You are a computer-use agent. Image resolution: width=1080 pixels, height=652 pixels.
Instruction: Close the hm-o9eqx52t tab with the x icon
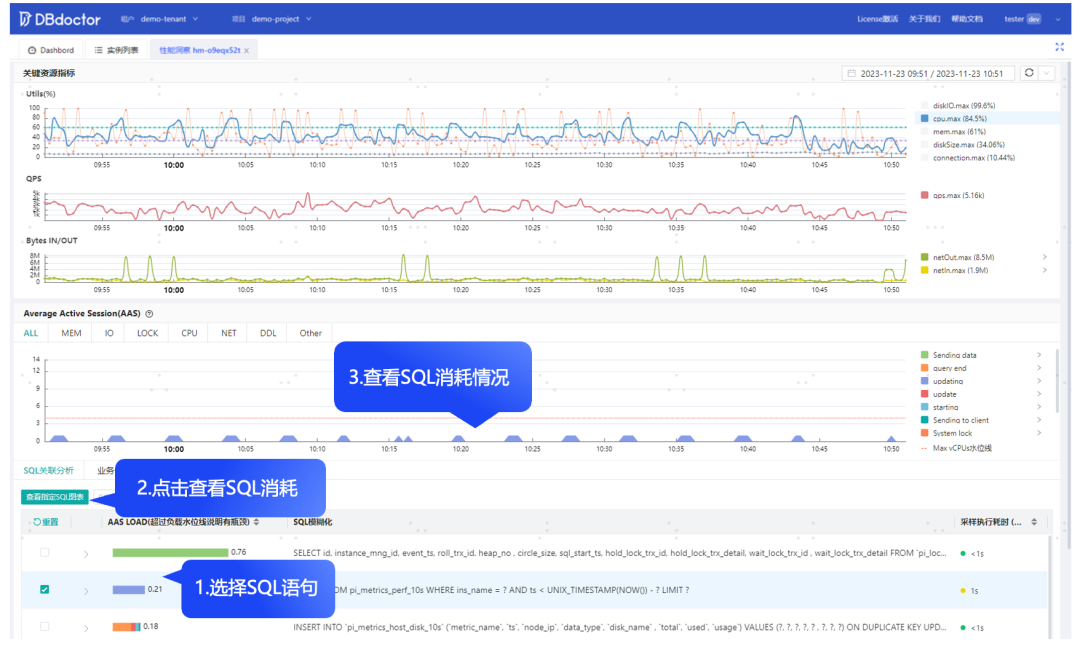247,51
